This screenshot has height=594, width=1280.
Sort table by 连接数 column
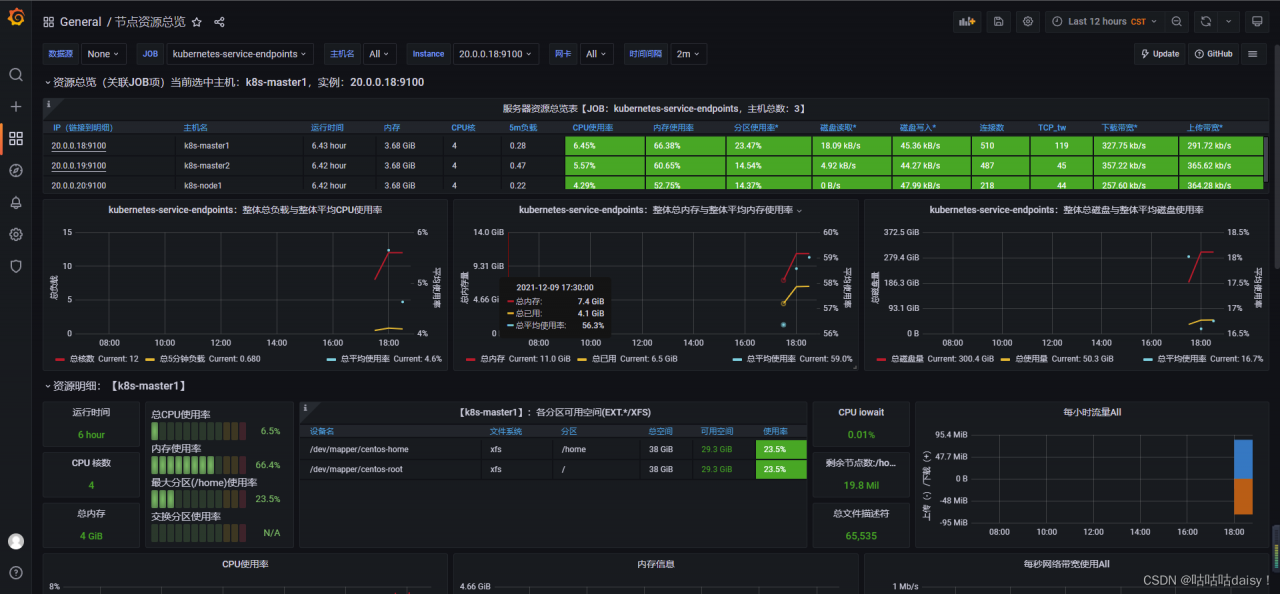pos(991,128)
